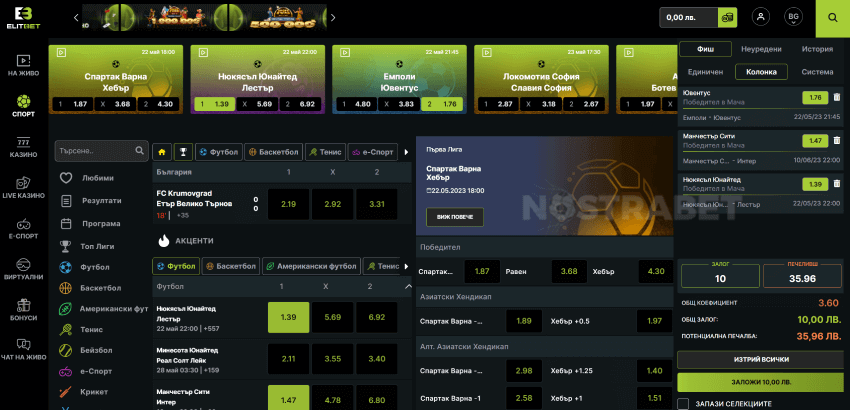Click the ВИЖ ПОВЕЧЕ button
Image resolution: width=850 pixels, height=410 pixels.
click(454, 217)
